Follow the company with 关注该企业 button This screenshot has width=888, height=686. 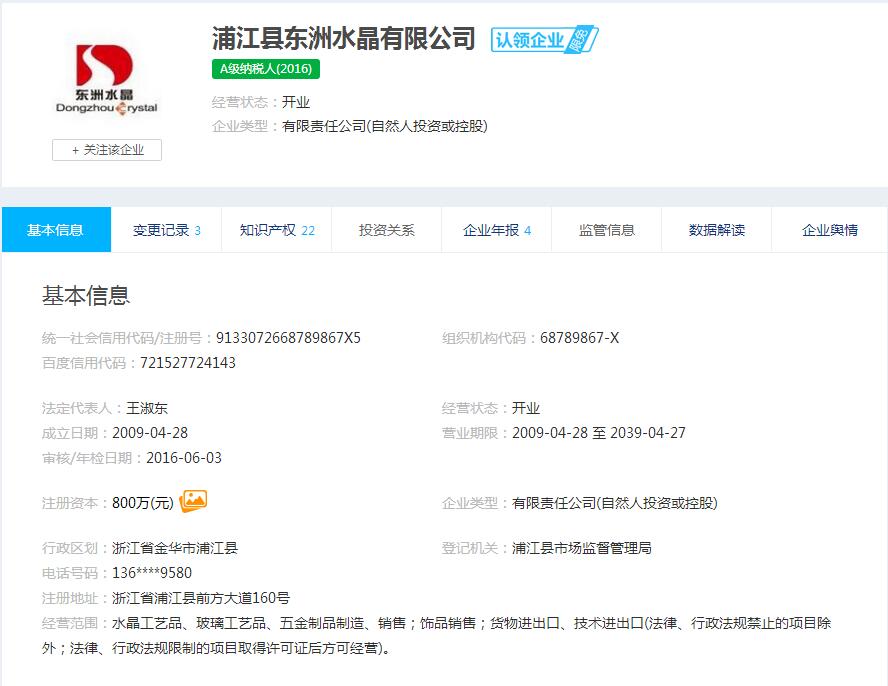(x=107, y=150)
